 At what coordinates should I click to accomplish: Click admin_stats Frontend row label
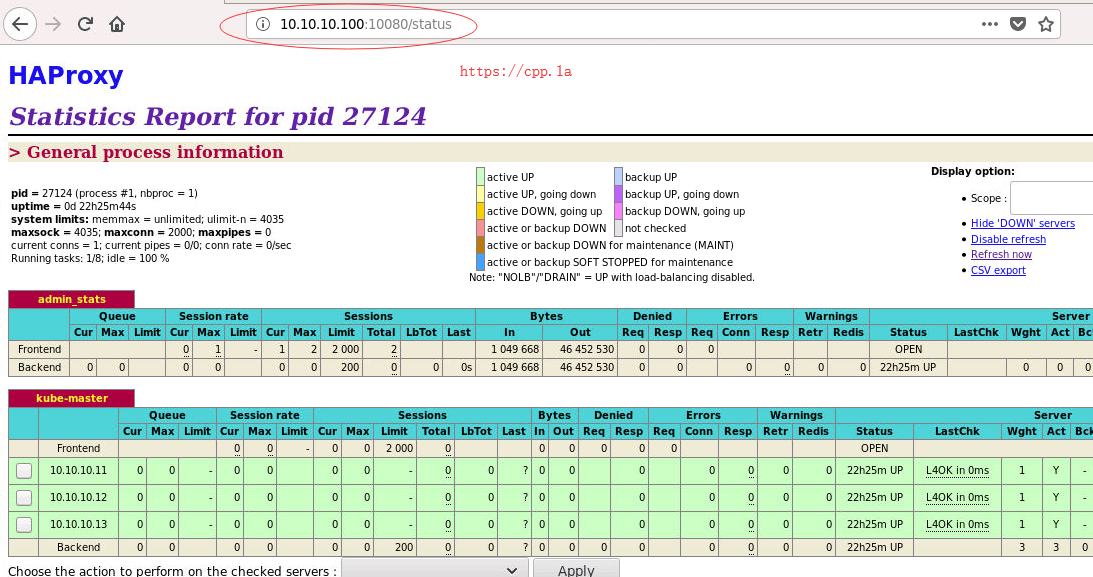point(39,349)
